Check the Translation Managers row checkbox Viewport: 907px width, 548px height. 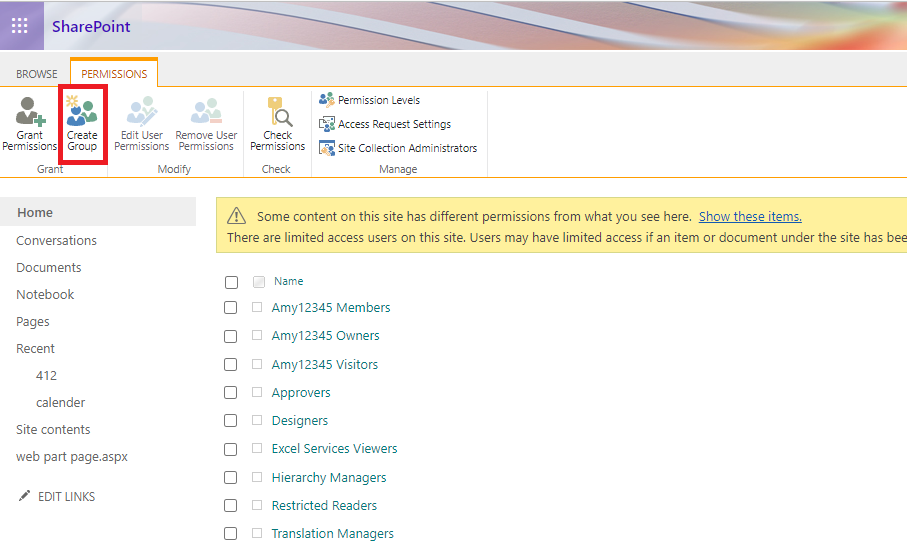230,534
